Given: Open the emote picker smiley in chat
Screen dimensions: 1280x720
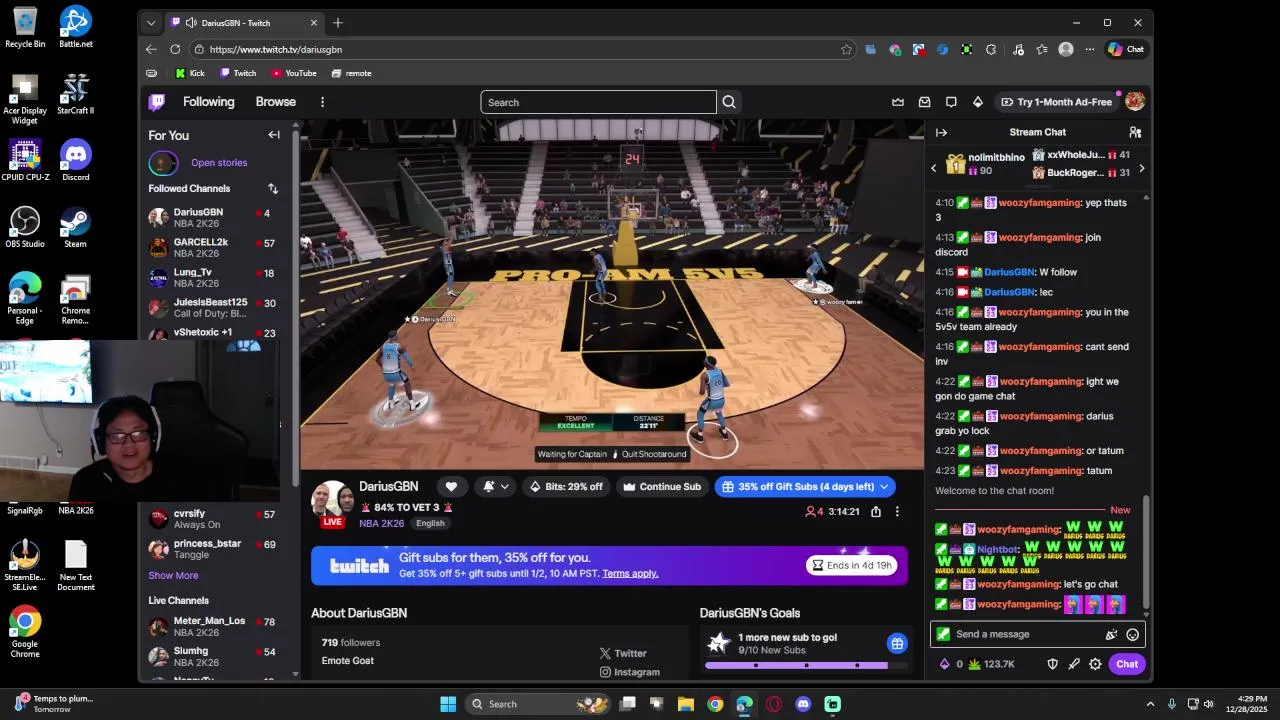Looking at the screenshot, I should click(x=1132, y=634).
